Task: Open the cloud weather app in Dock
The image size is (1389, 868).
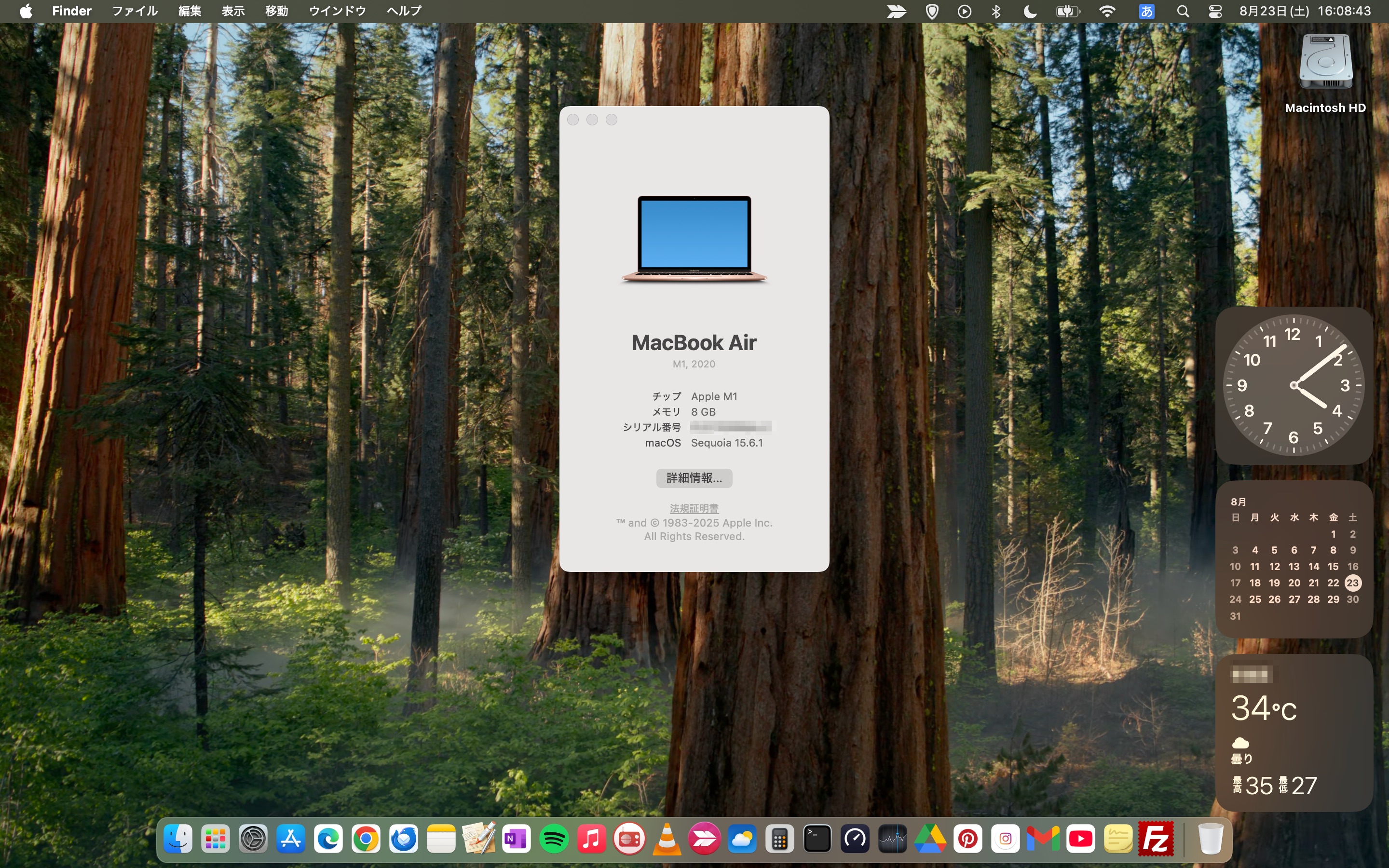Action: [x=742, y=839]
